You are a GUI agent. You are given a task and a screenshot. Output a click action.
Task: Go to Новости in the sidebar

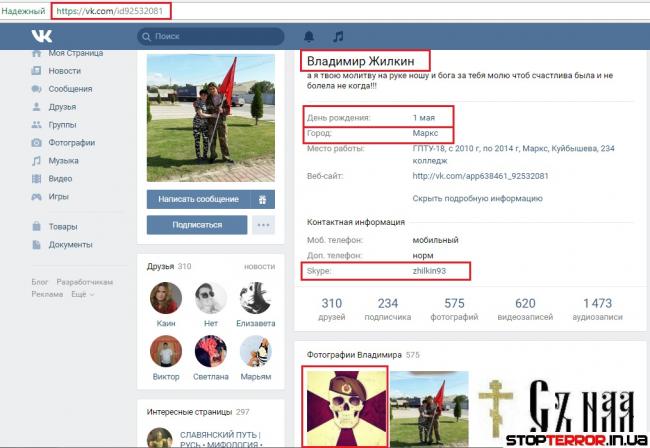[65, 71]
